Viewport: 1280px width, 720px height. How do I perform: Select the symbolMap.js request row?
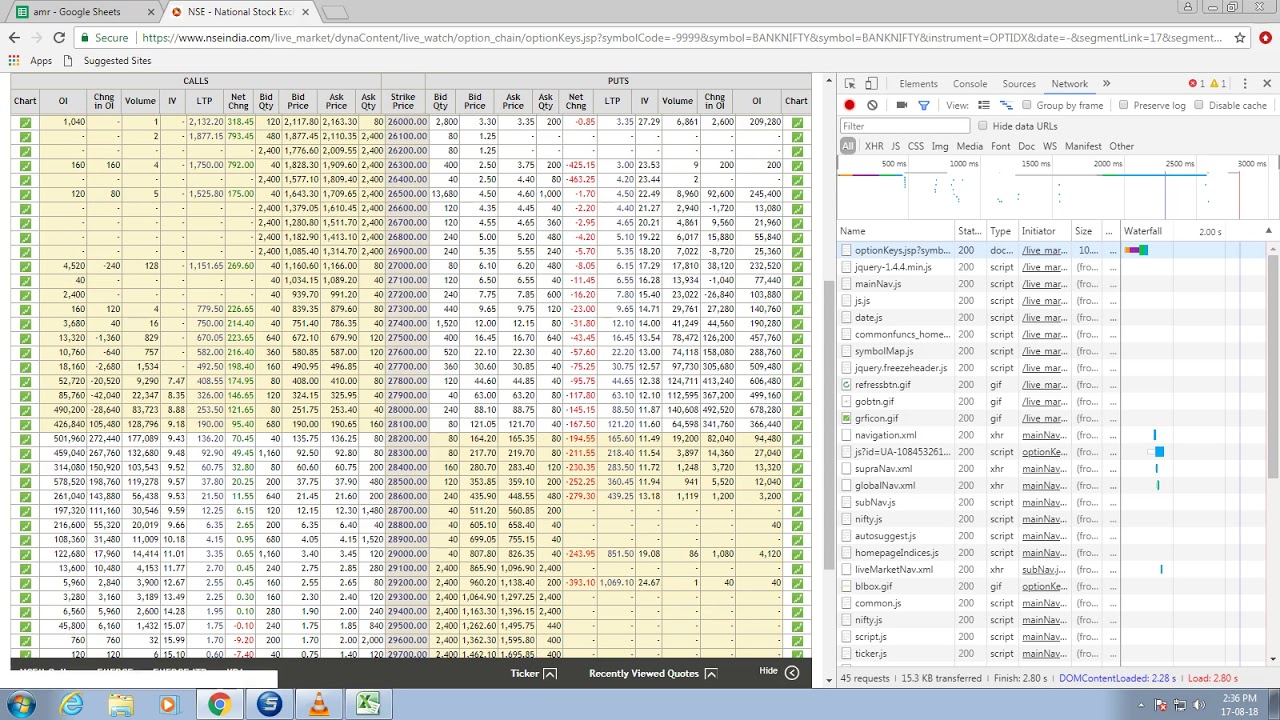1054,351
